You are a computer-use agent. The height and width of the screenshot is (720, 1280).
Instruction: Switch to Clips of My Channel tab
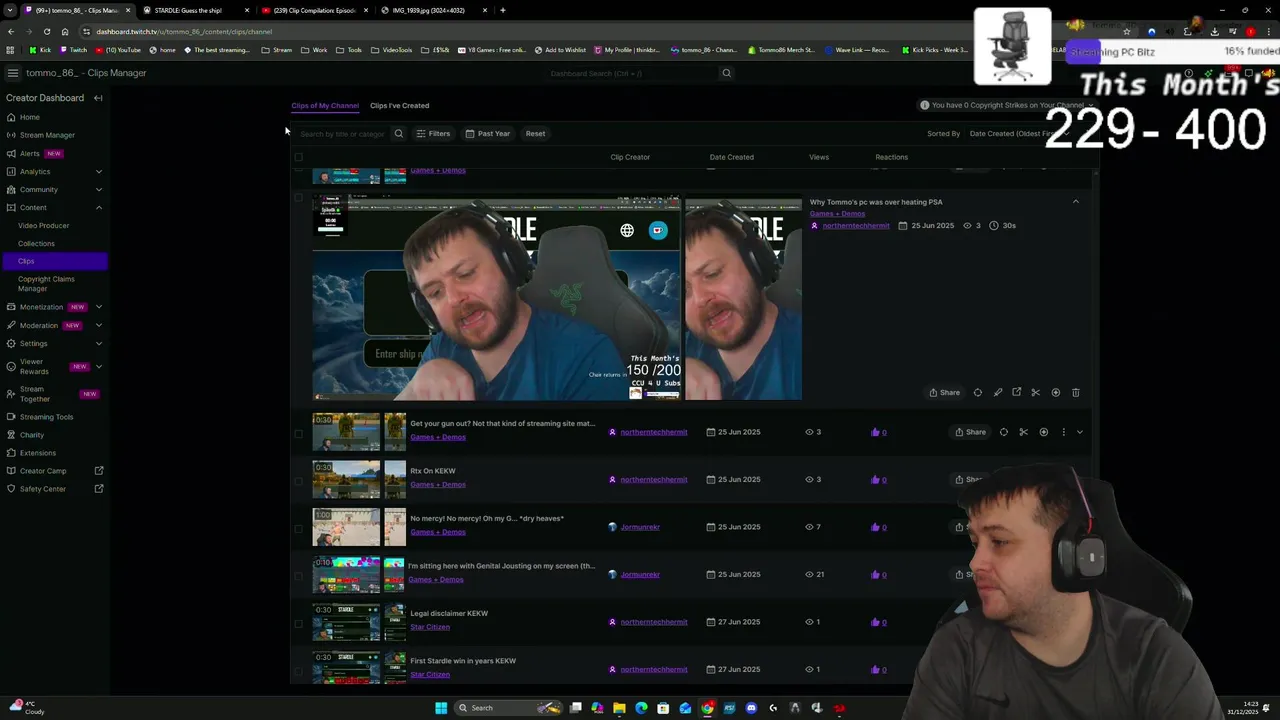pyautogui.click(x=325, y=105)
